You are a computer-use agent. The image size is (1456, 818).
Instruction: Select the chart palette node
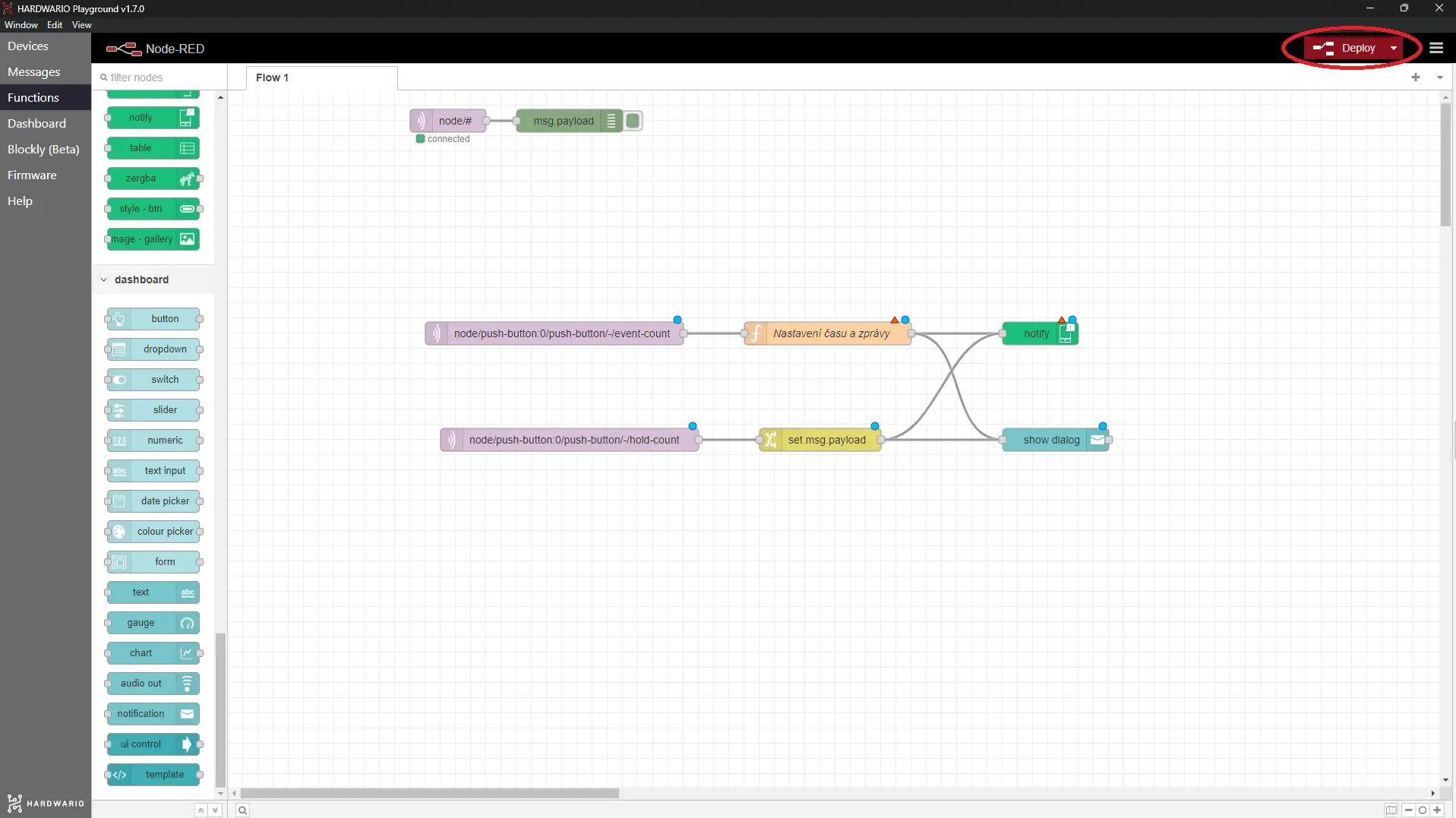153,653
